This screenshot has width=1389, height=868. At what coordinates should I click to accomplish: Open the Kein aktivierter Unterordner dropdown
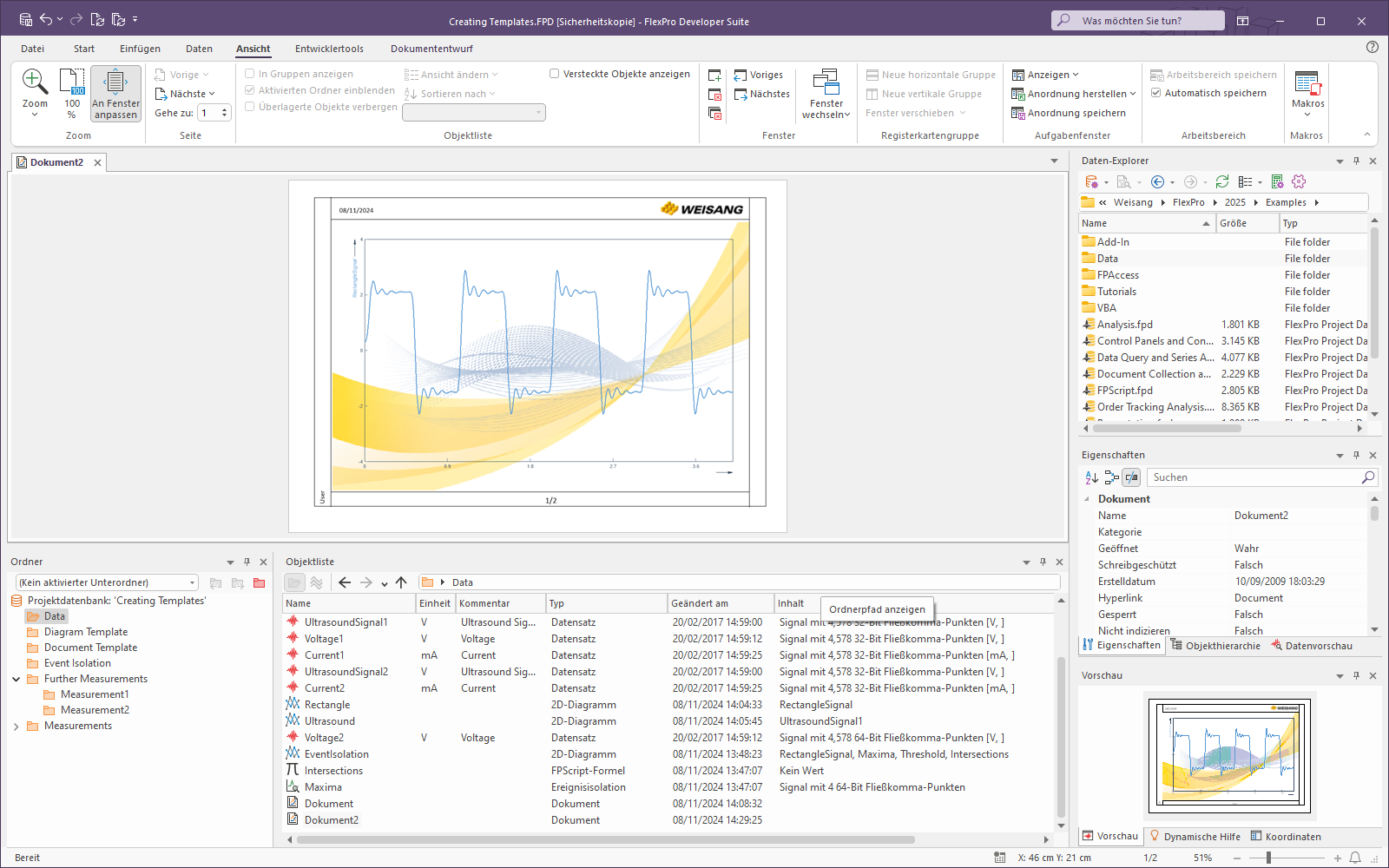tap(106, 582)
